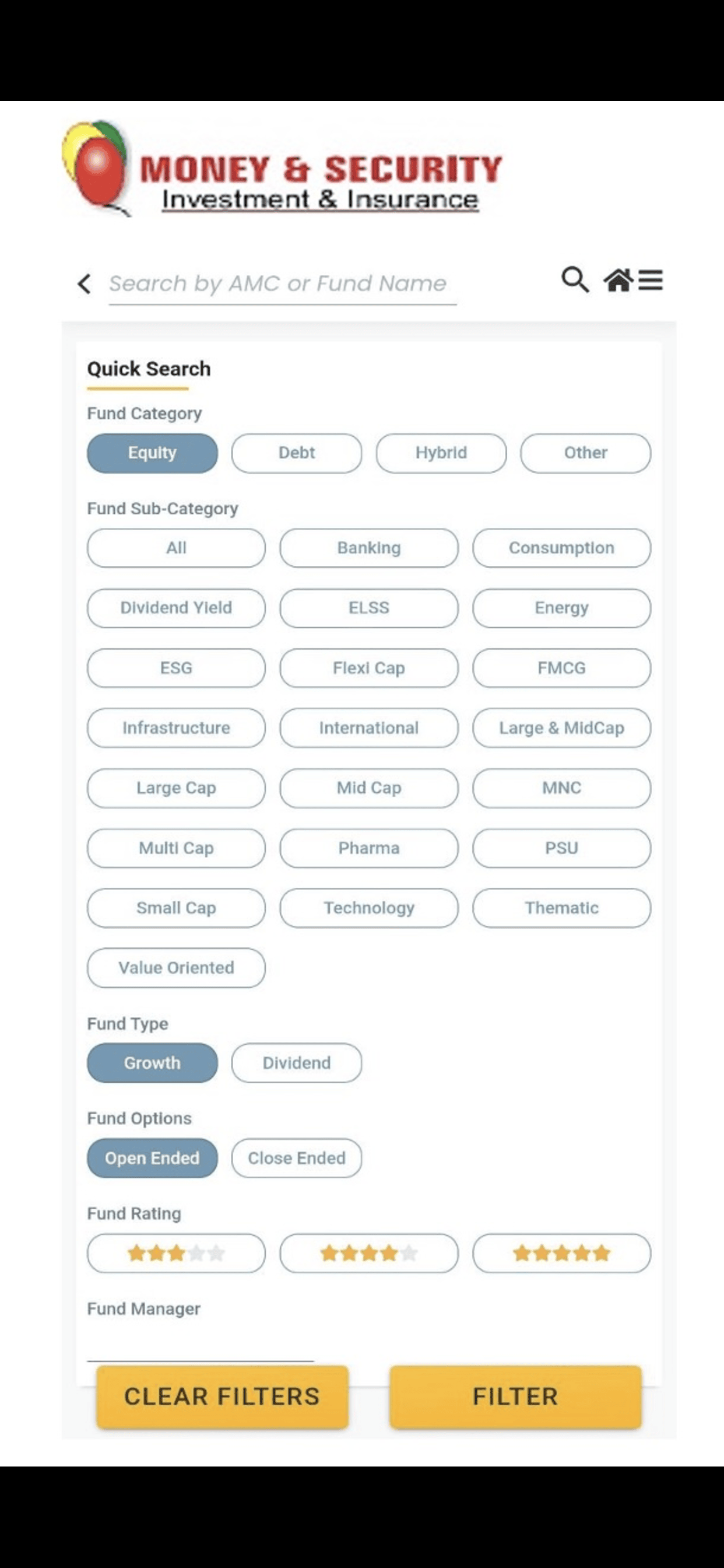Select Large & MidCap sub-category
The image size is (724, 1568).
(x=561, y=728)
